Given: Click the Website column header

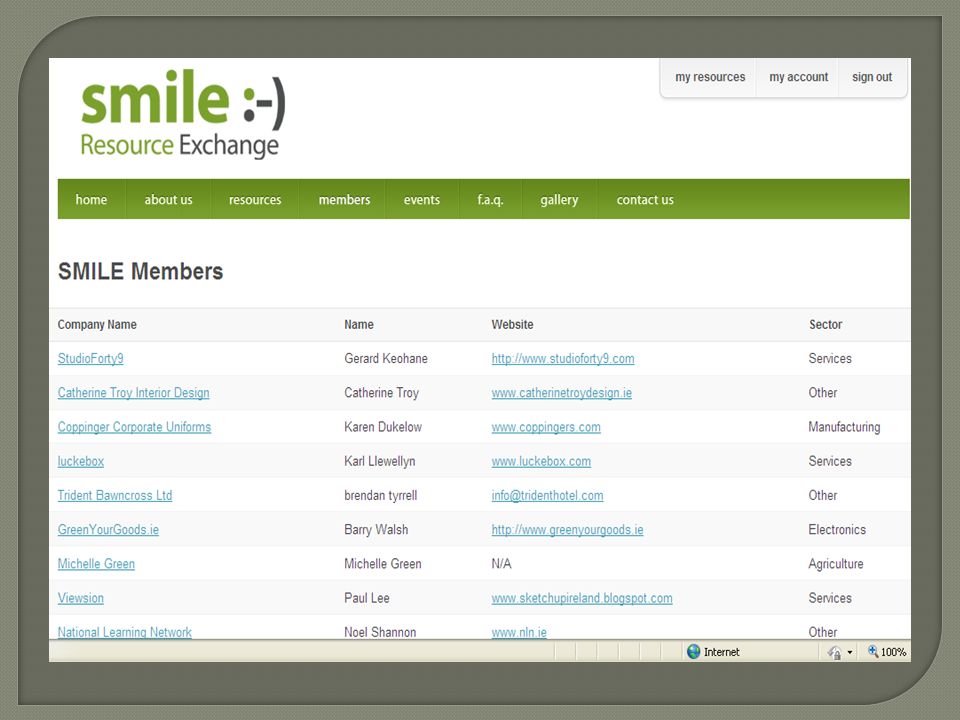Looking at the screenshot, I should 512,324.
